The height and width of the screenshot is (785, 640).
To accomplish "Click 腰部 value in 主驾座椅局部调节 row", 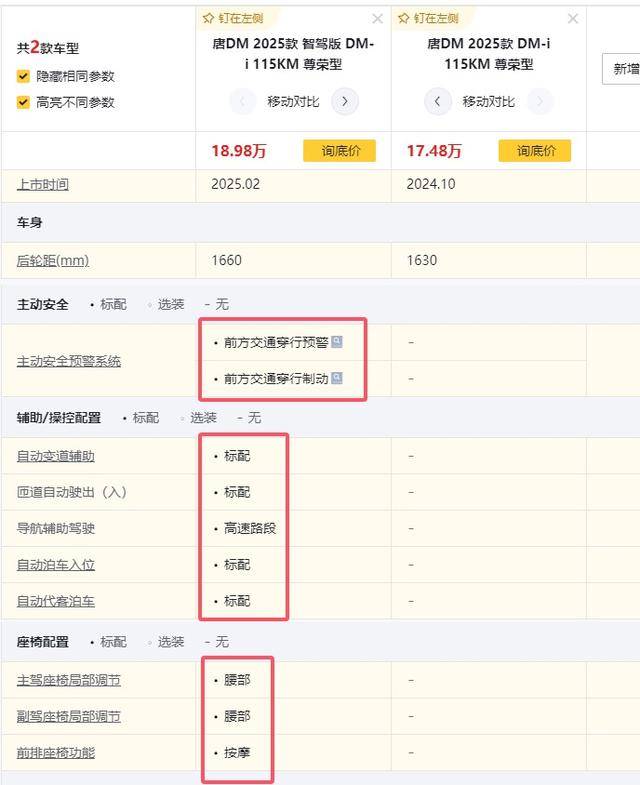I will (237, 680).
